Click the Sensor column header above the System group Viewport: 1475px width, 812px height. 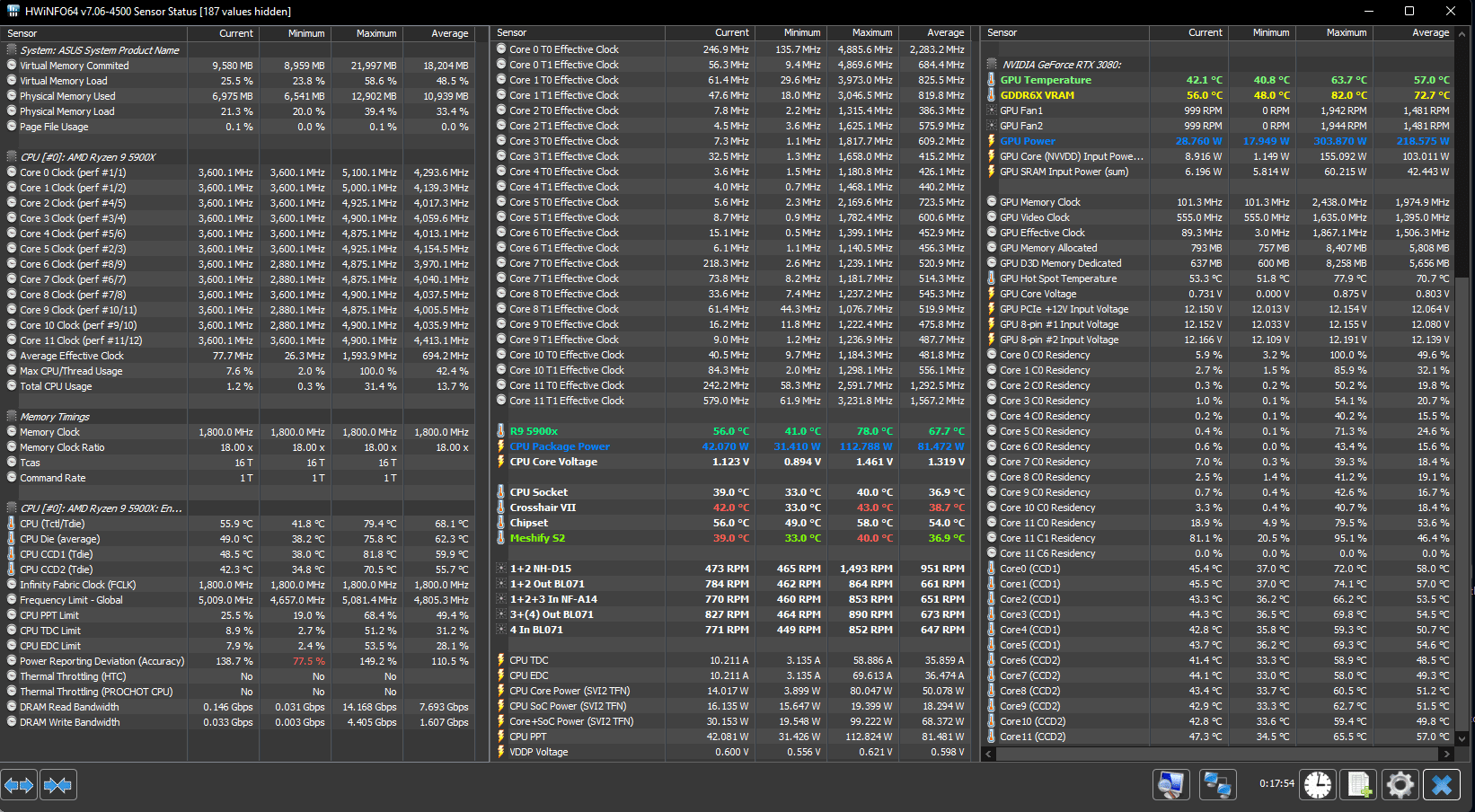click(94, 33)
